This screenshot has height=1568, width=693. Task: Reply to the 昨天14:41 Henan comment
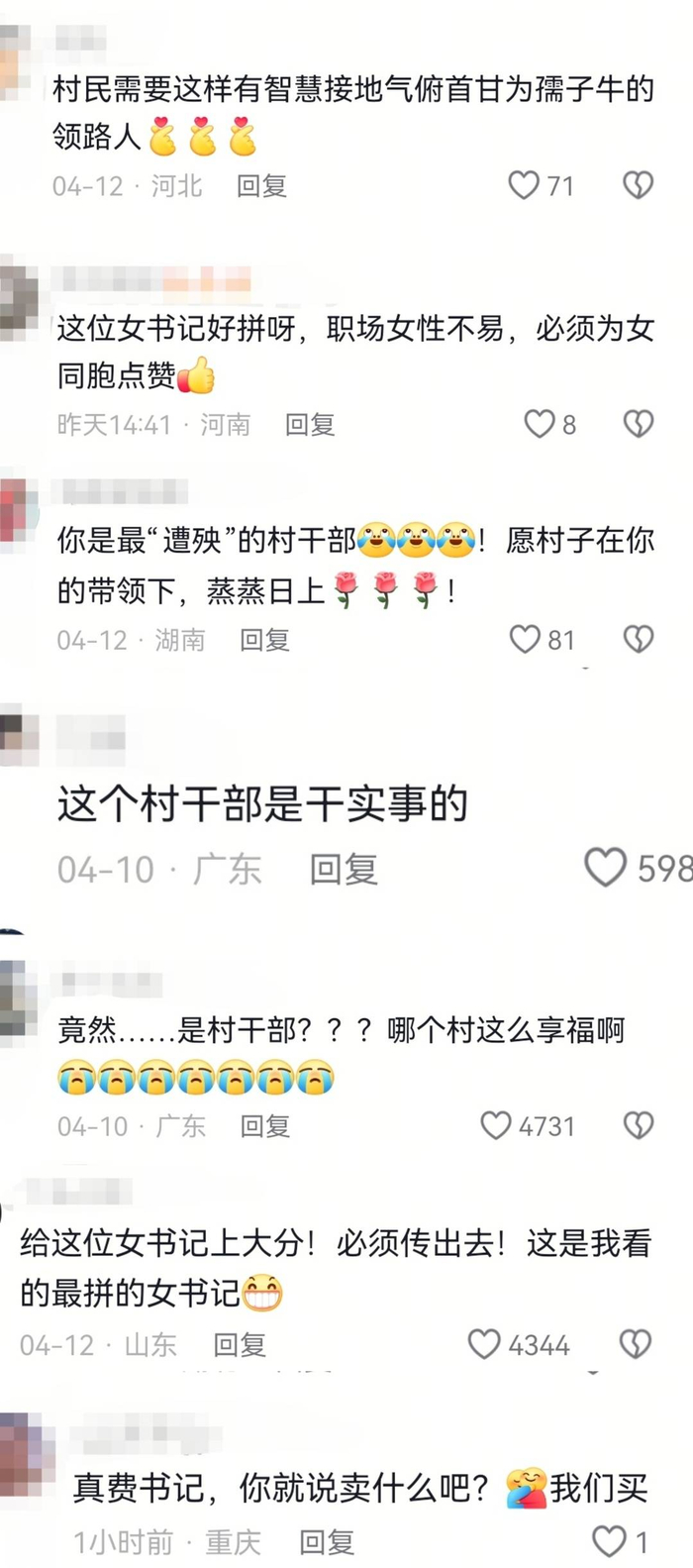click(310, 424)
